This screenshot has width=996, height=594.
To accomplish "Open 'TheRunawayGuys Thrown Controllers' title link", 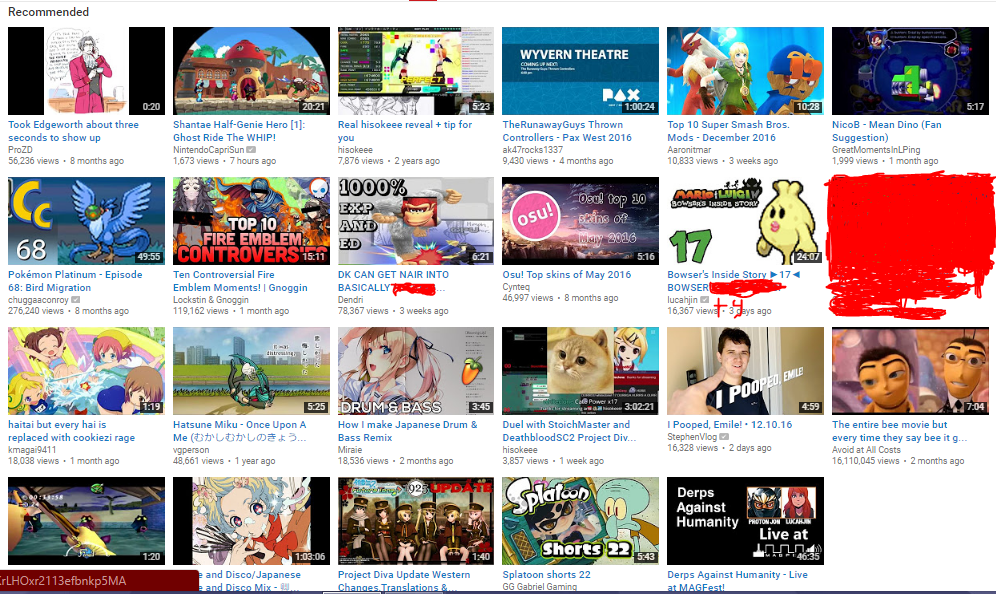I will point(567,131).
